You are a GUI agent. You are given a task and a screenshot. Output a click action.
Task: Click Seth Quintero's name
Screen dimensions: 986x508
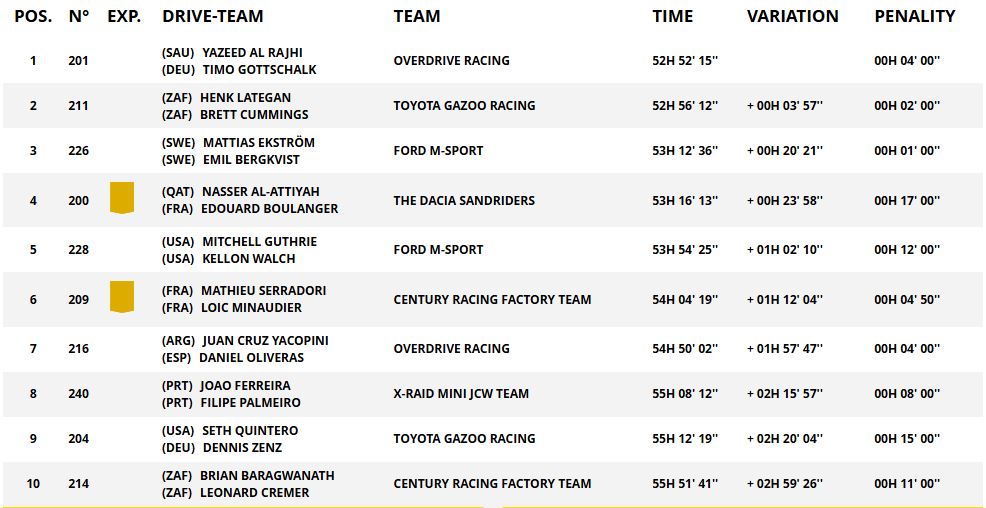click(x=250, y=431)
